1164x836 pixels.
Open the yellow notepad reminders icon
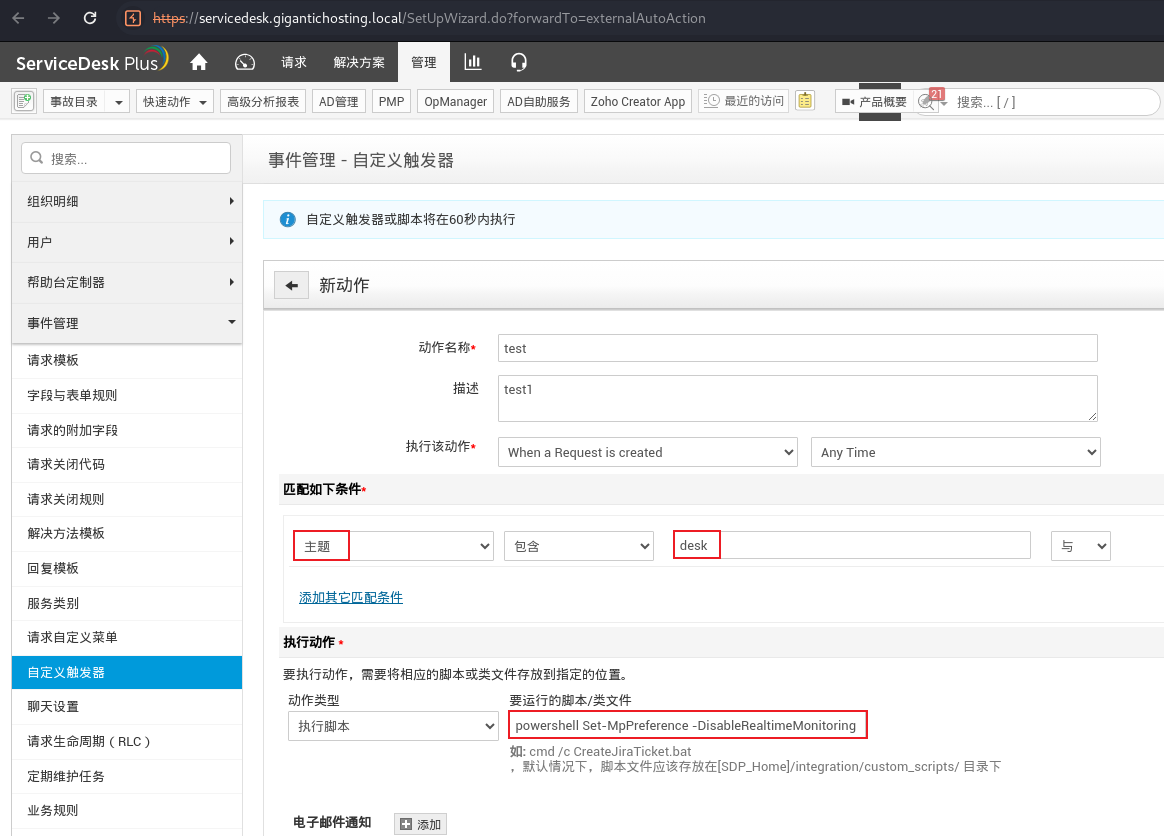[x=805, y=101]
